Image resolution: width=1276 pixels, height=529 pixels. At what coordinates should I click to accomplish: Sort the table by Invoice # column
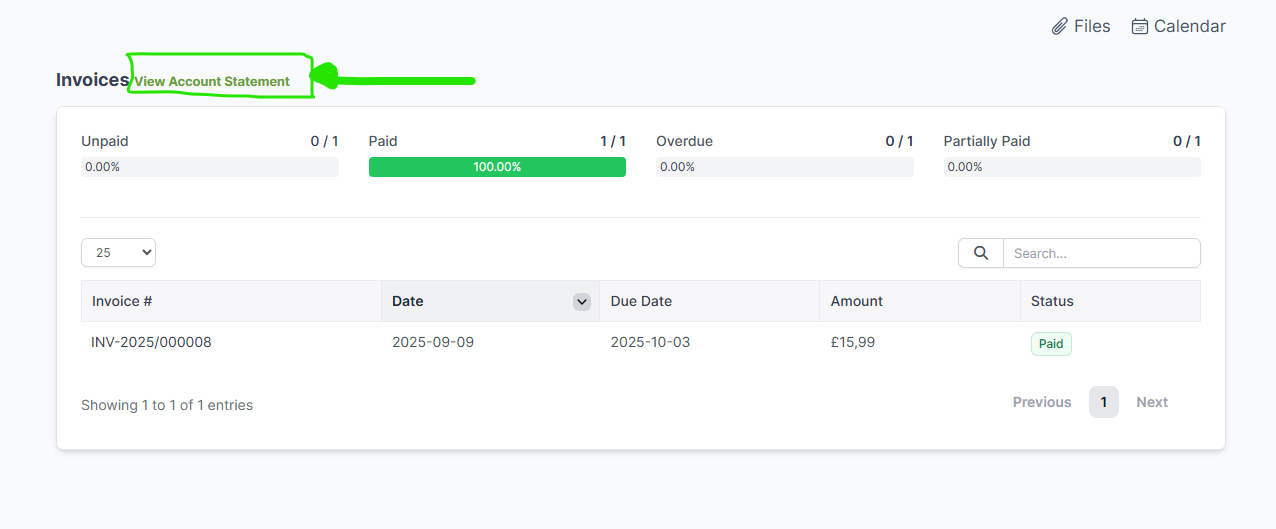point(122,301)
